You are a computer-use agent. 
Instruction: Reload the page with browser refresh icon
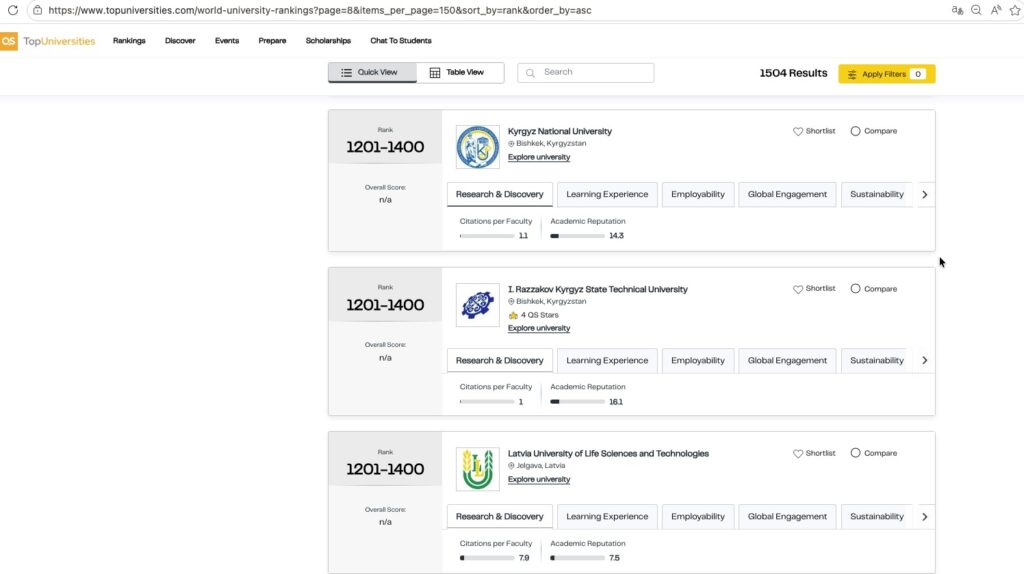coord(12,10)
